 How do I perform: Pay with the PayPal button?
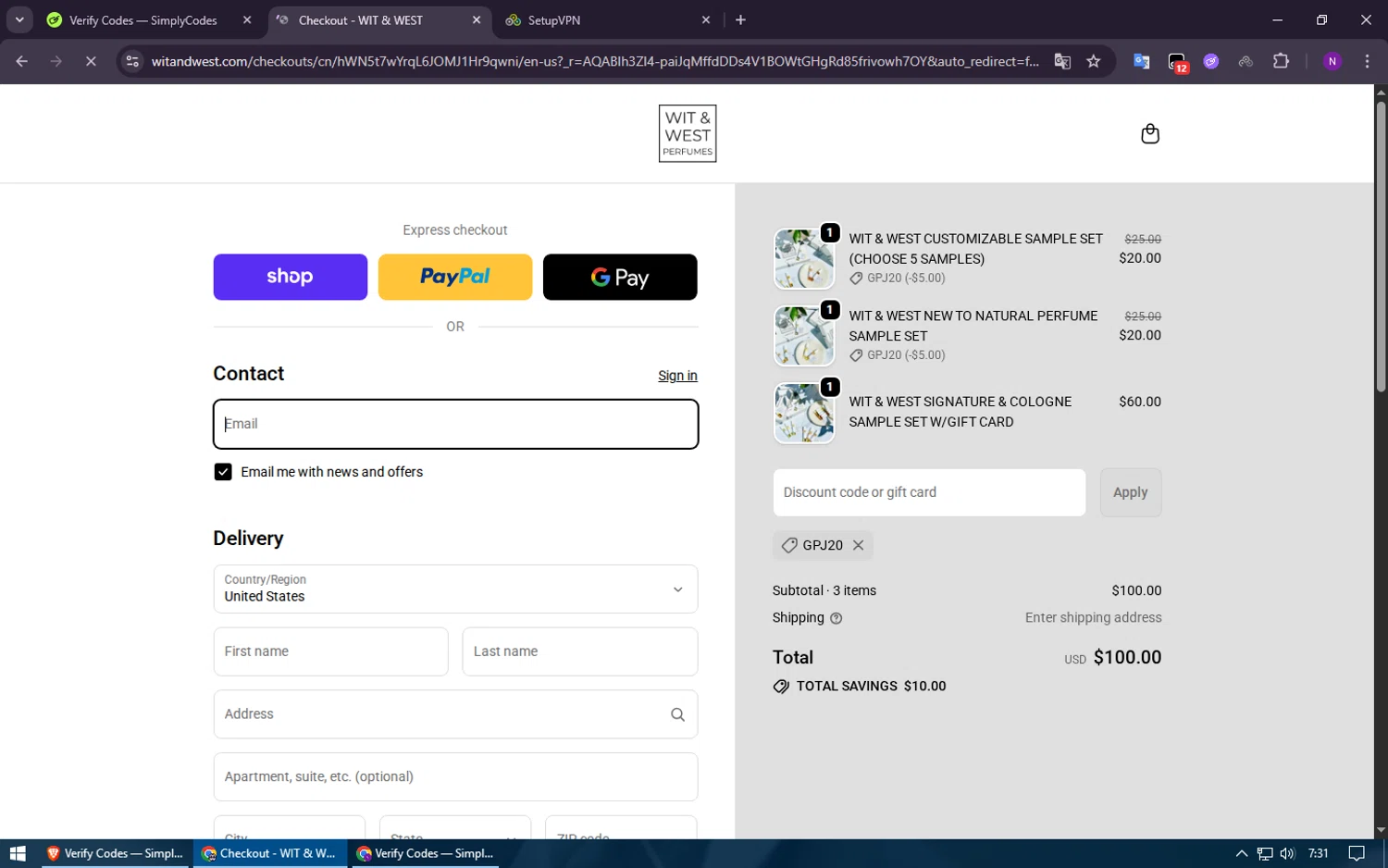455,277
